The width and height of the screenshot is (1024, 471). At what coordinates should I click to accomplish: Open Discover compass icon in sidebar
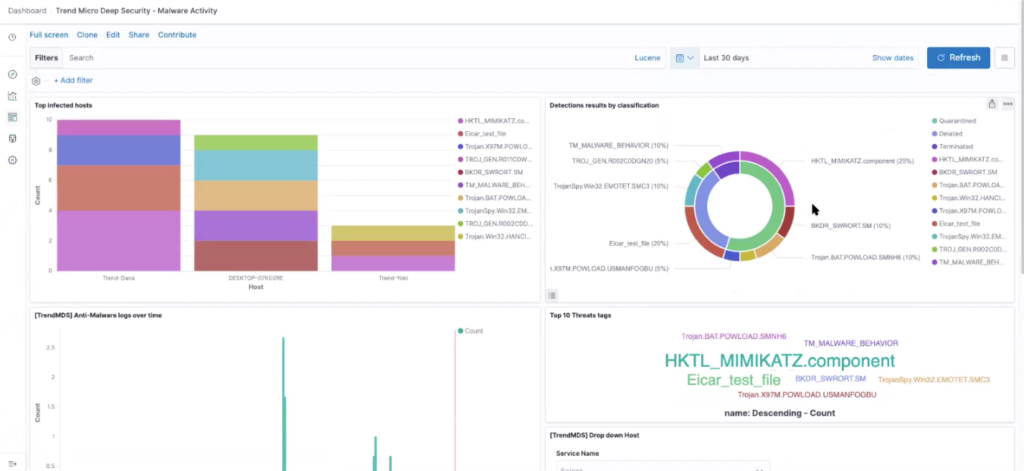pyautogui.click(x=12, y=75)
